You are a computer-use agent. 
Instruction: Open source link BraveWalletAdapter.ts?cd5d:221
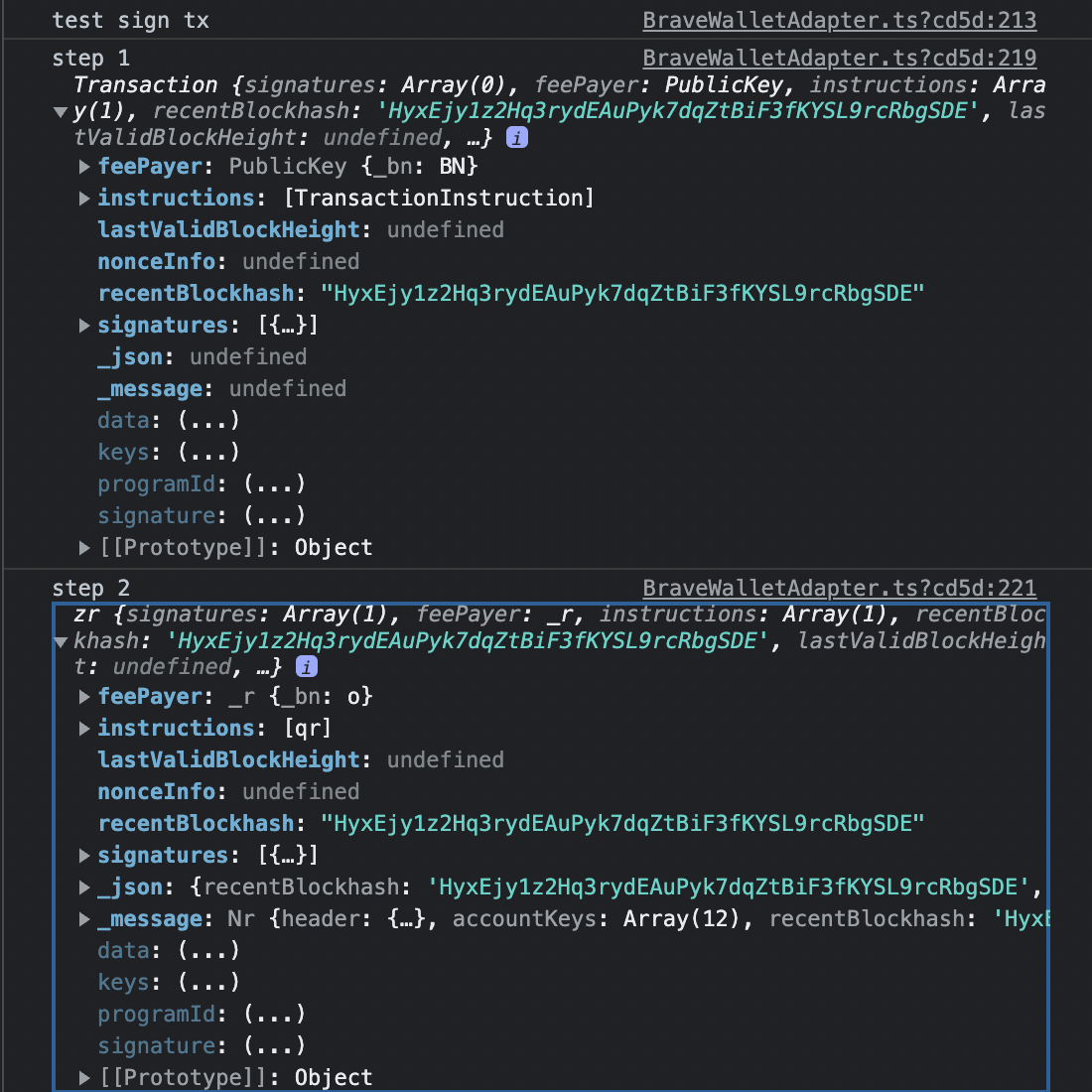pos(839,588)
